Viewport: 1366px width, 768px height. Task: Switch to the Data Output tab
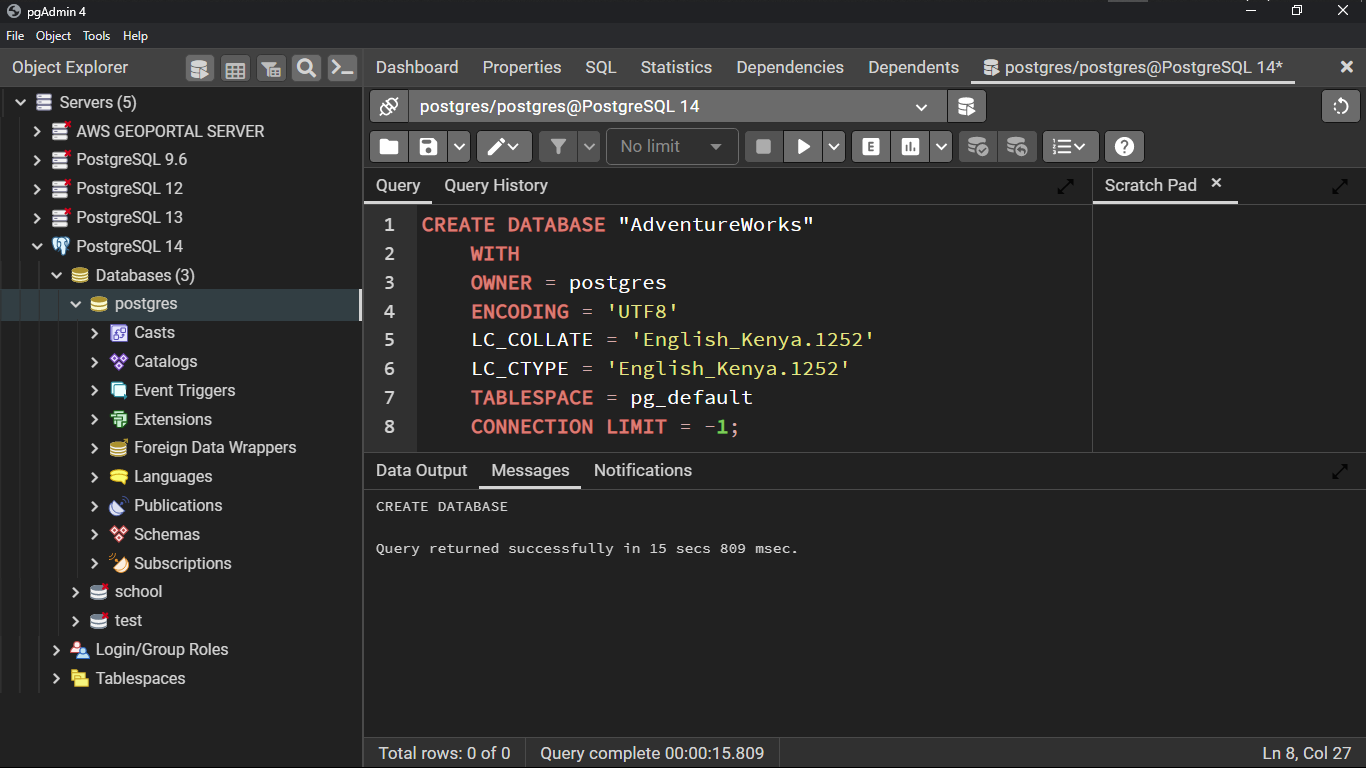tap(421, 470)
